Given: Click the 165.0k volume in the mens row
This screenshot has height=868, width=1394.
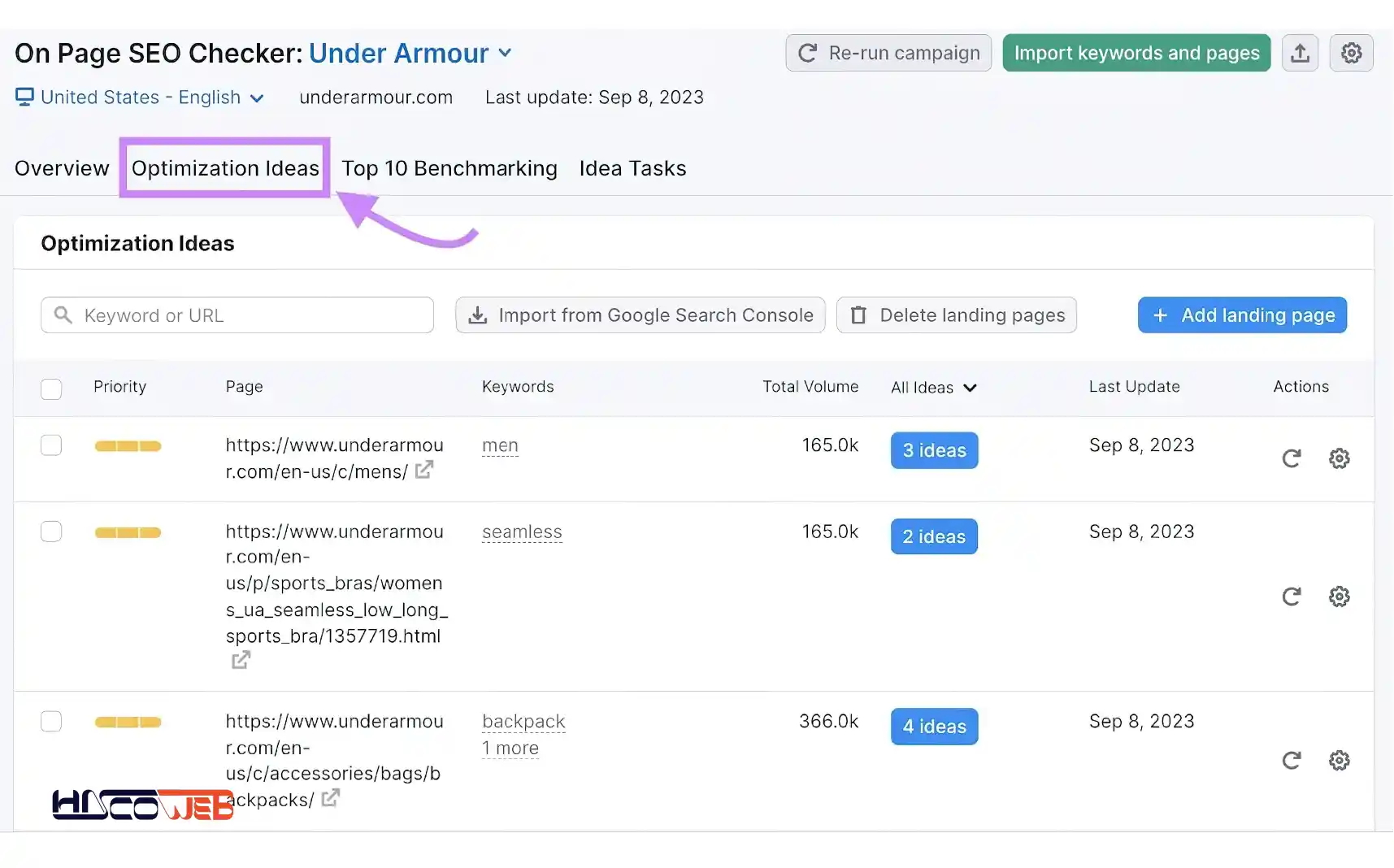Looking at the screenshot, I should (x=830, y=445).
